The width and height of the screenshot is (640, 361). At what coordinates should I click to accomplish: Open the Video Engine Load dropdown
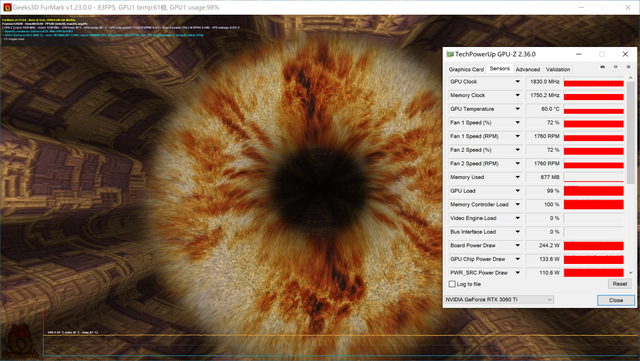pos(518,218)
